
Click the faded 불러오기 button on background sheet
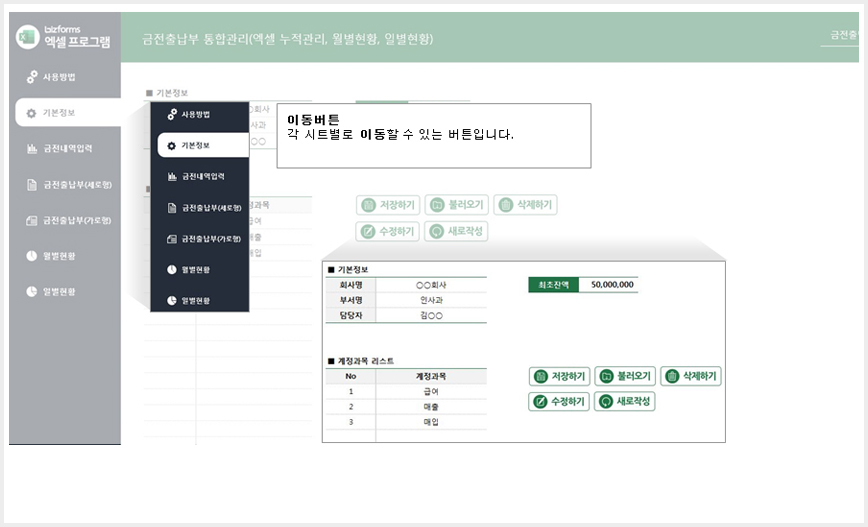click(x=457, y=205)
